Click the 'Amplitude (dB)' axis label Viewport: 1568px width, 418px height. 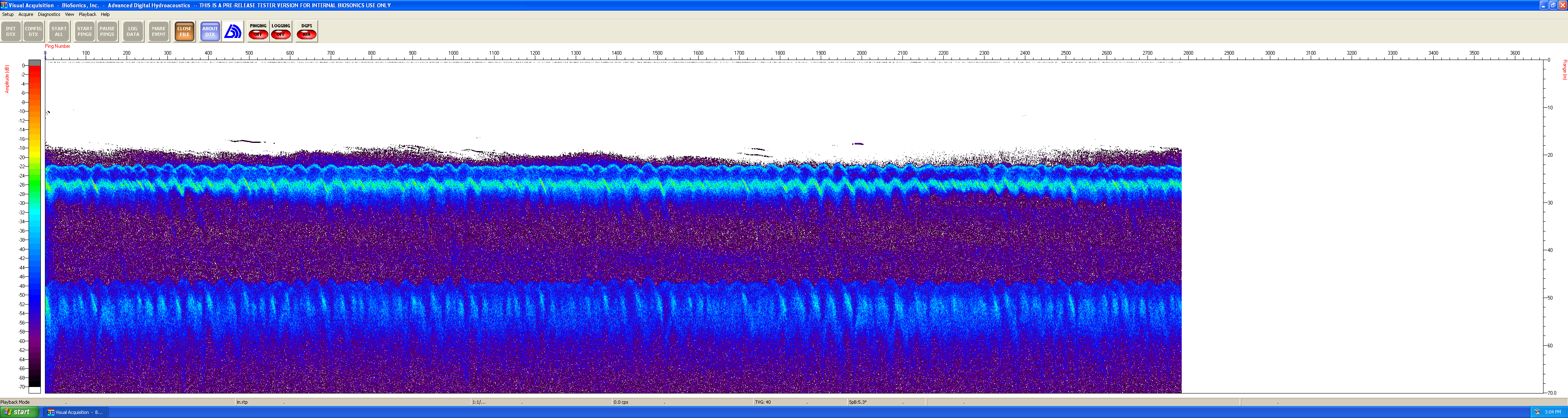(x=7, y=79)
